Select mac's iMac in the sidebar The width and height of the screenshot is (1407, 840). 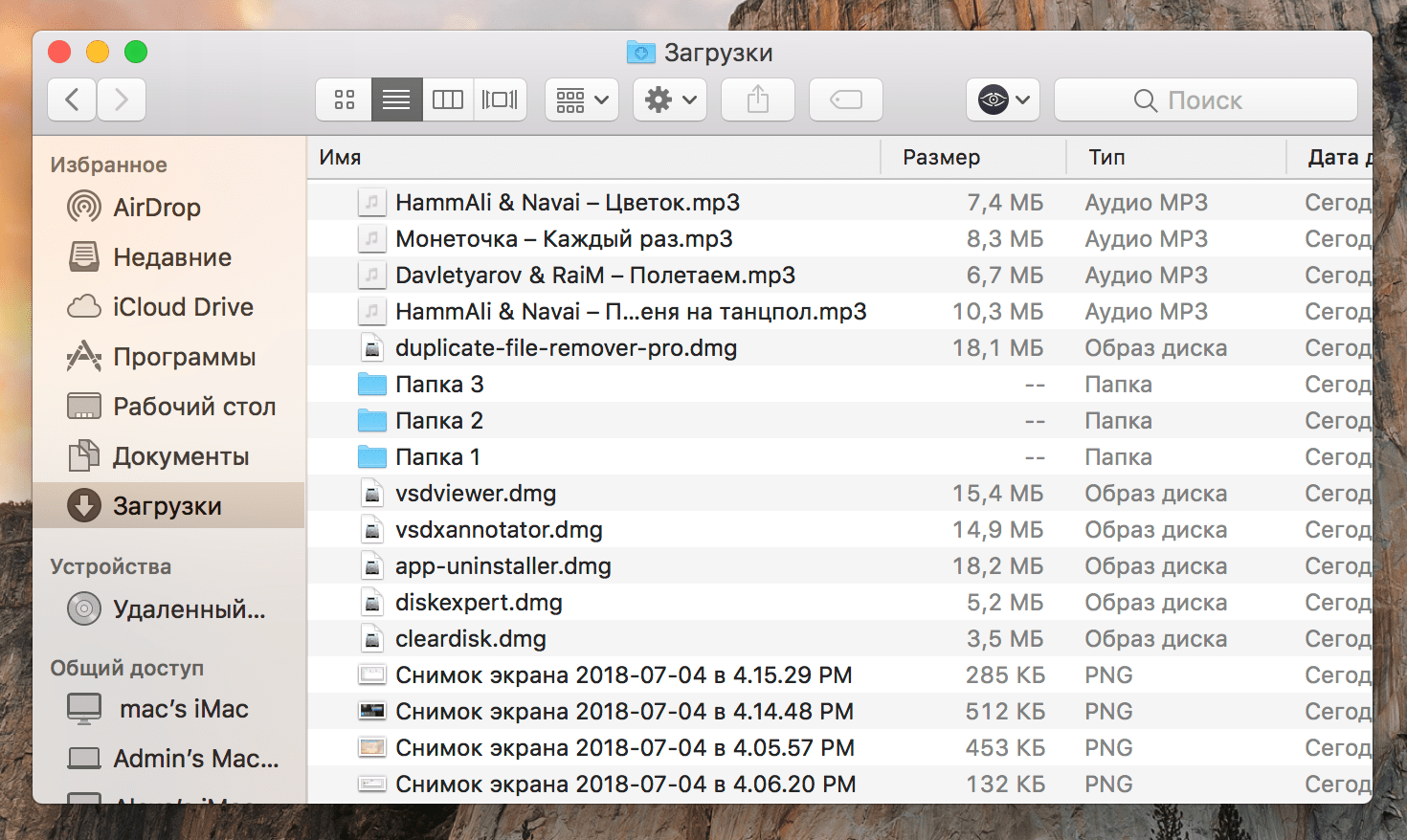pos(168,708)
